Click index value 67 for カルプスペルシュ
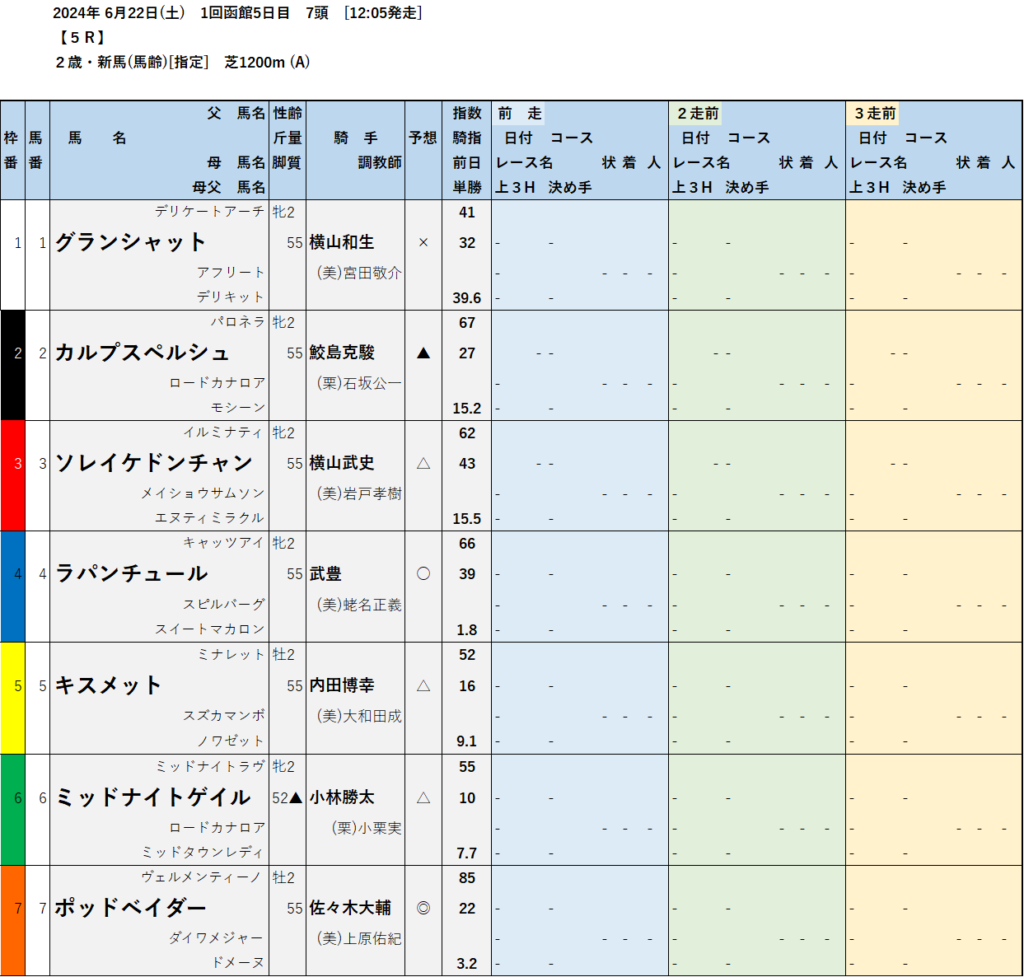 point(467,323)
